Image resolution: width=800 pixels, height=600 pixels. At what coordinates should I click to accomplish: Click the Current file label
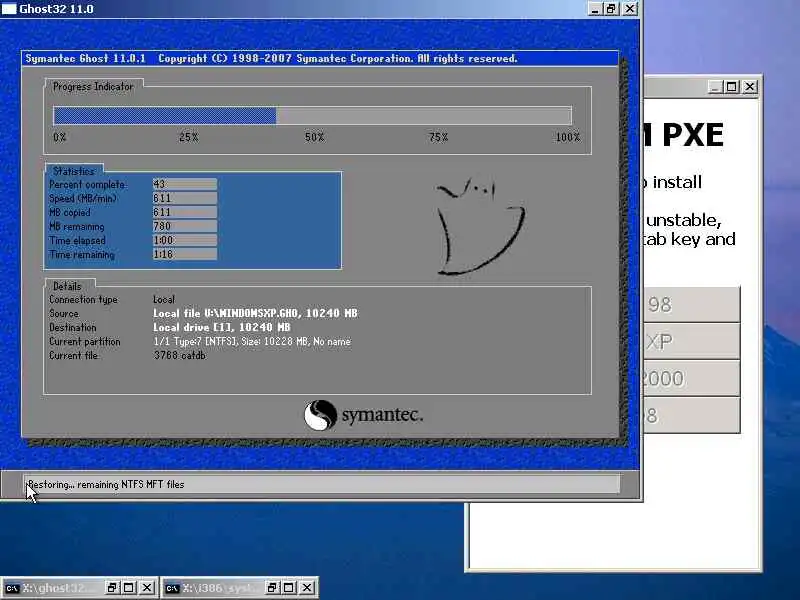(x=73, y=355)
